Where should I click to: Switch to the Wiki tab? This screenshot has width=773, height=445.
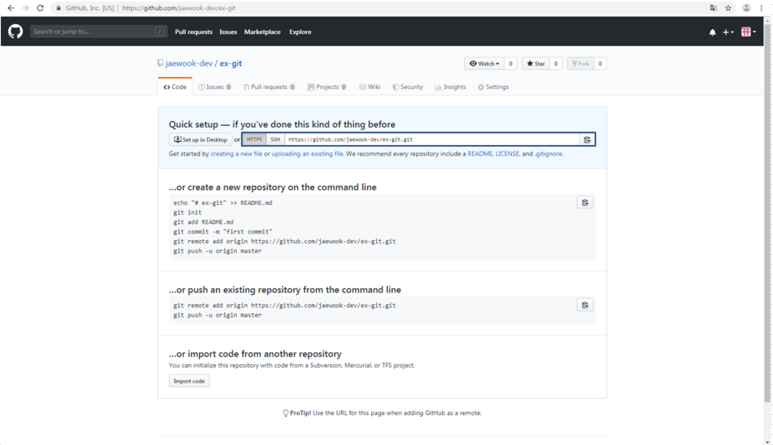tap(370, 87)
